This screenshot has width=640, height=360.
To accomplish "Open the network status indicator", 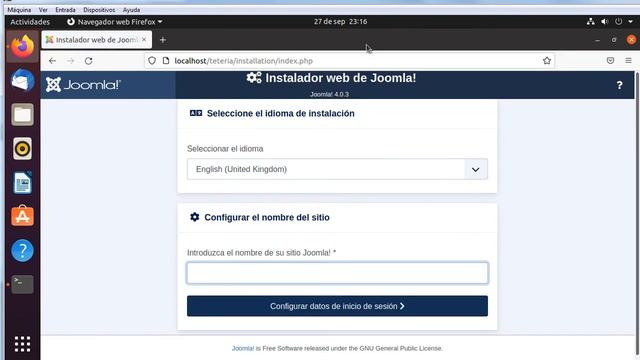I will 591,22.
